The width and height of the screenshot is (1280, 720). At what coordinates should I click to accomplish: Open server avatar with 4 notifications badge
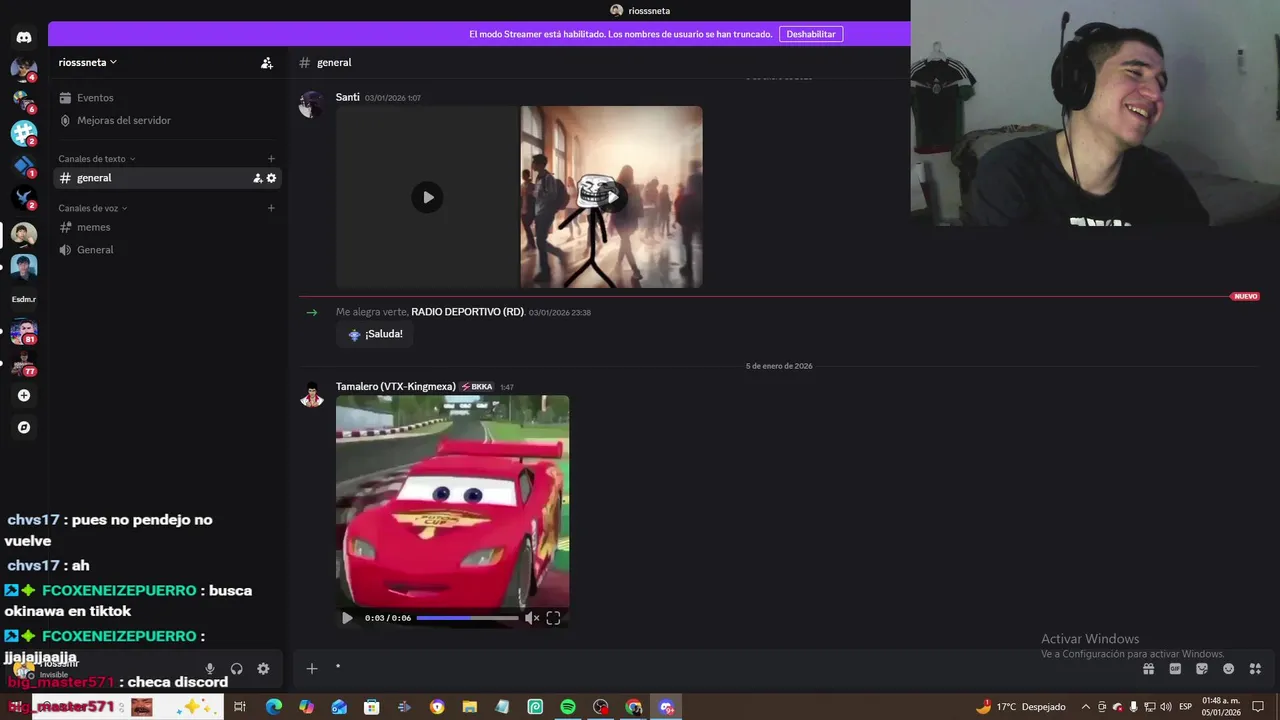click(24, 69)
